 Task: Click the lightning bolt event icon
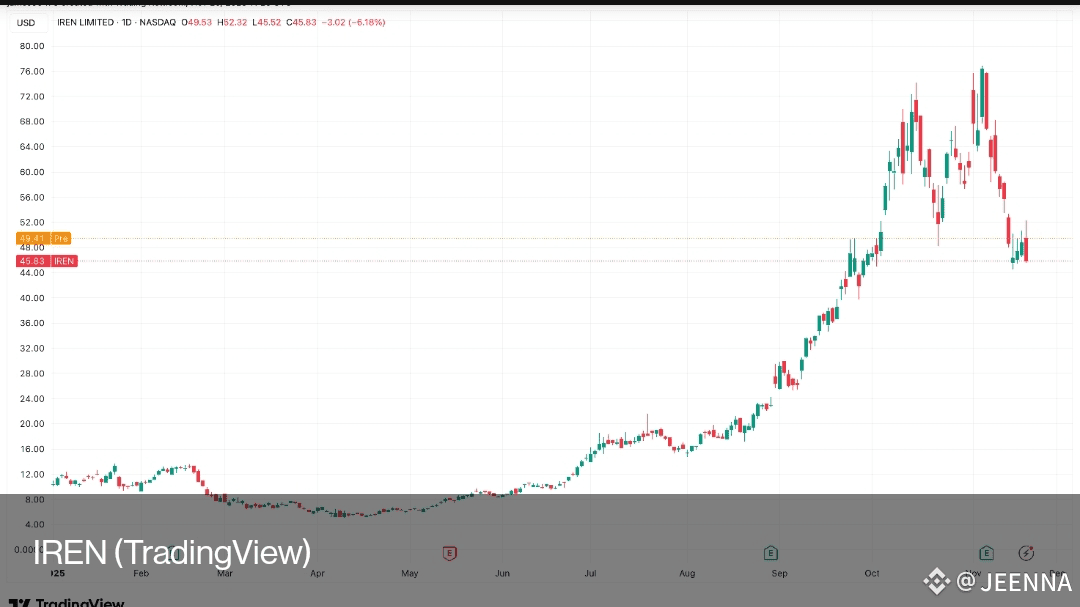coord(1026,553)
